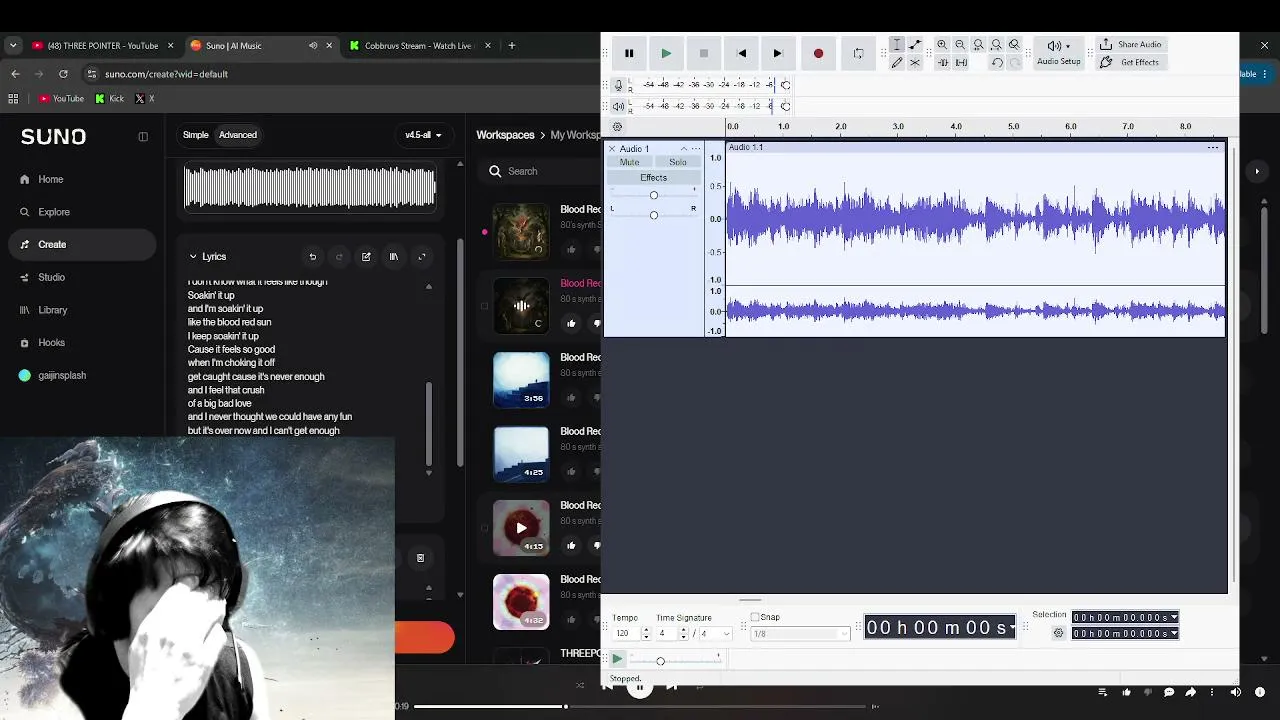Screen dimensions: 1280x720
Task: Open Library in Suno sidebar
Action: [53, 310]
